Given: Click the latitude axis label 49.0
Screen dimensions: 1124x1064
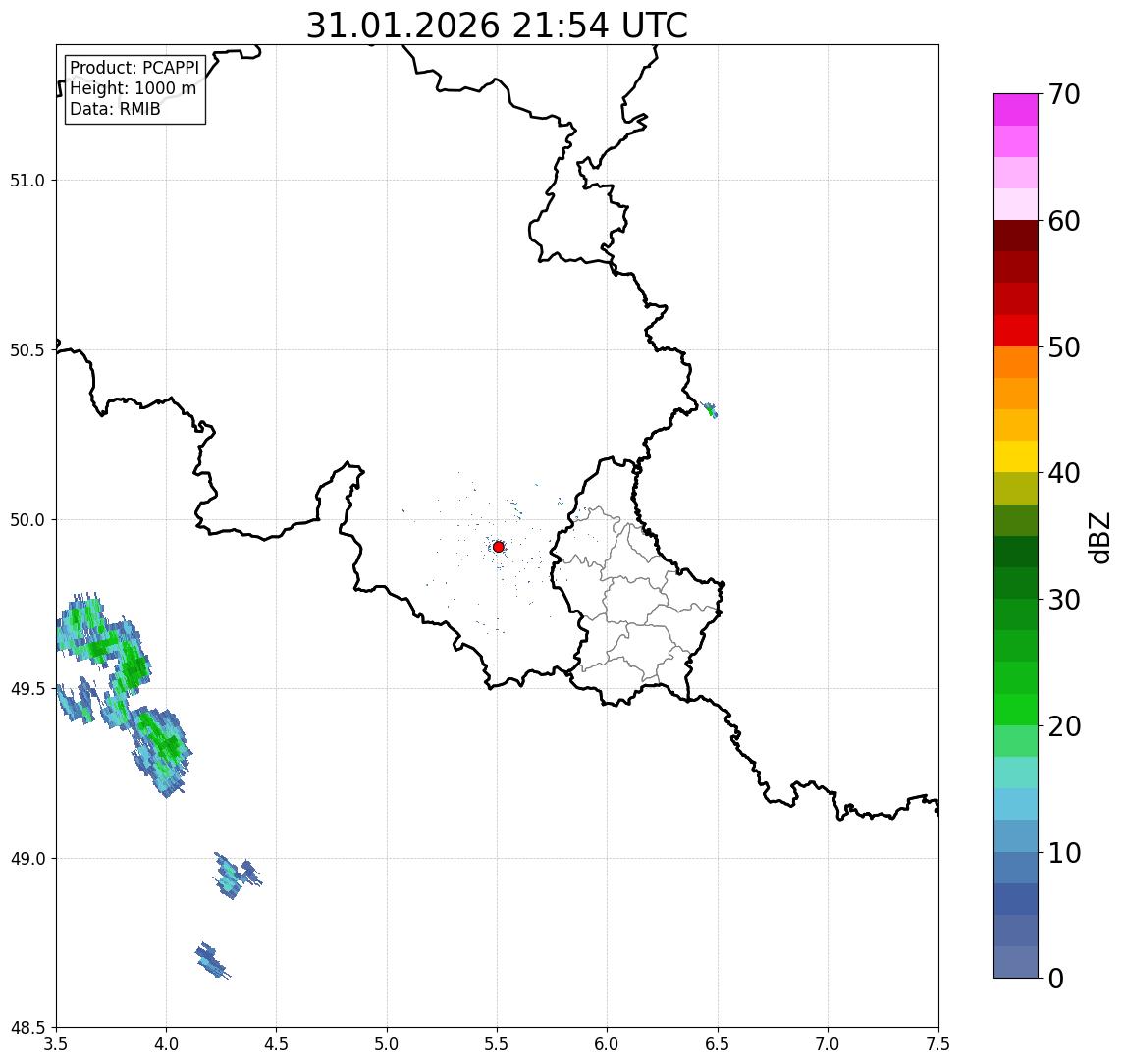Looking at the screenshot, I should [x=27, y=858].
